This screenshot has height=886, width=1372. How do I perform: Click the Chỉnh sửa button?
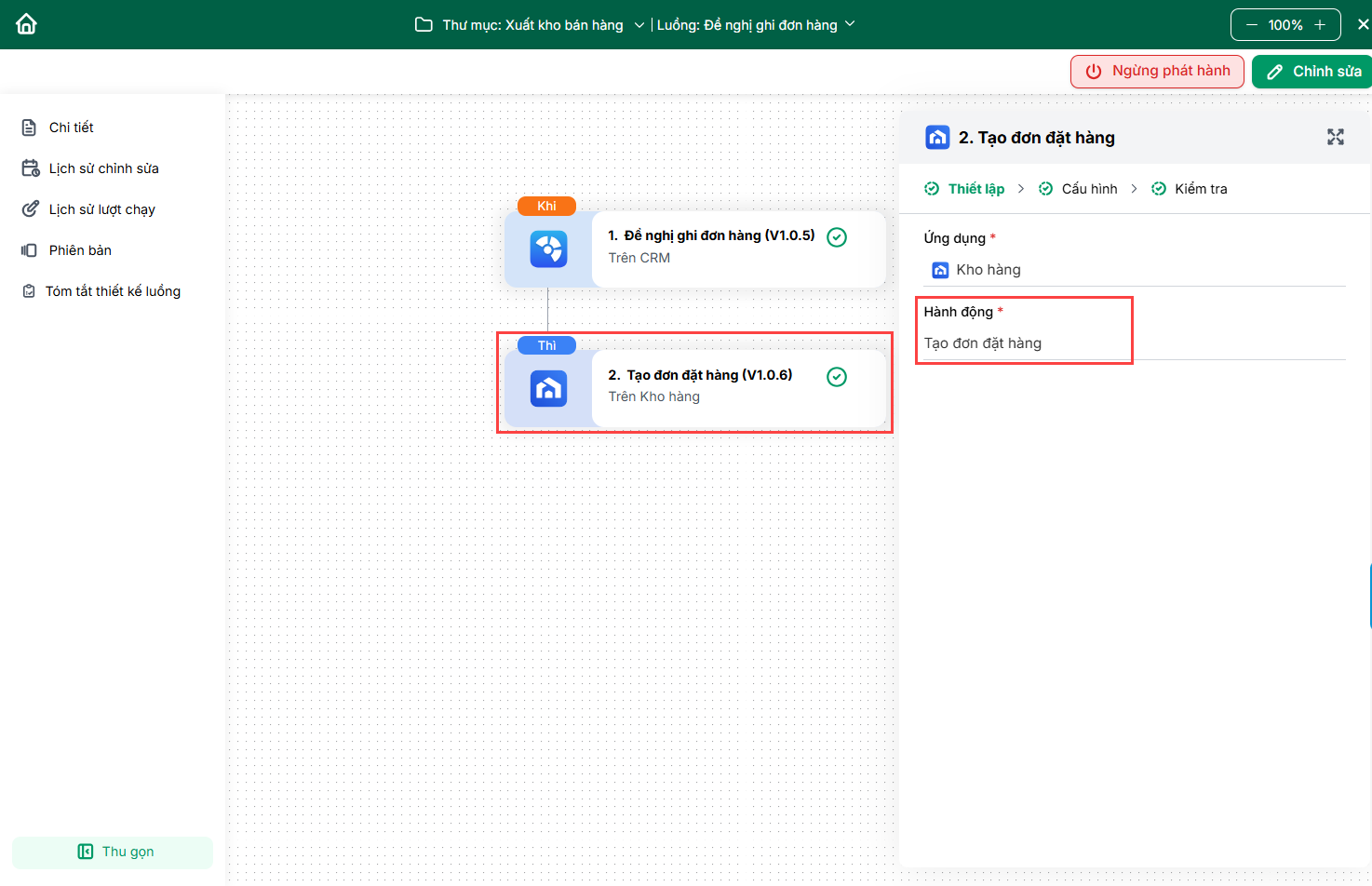tap(1312, 72)
